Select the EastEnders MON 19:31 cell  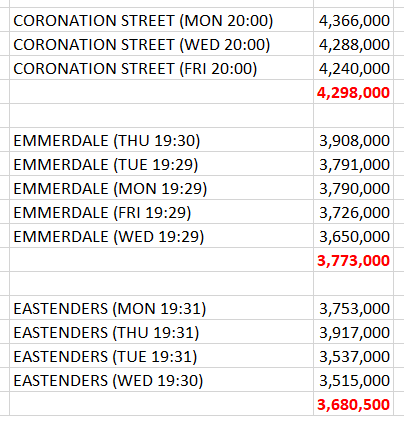[161, 308]
